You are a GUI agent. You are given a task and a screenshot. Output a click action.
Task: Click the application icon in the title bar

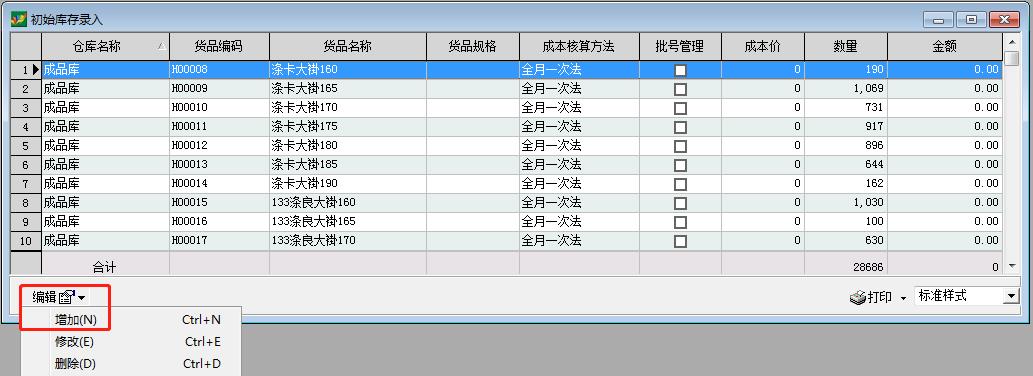pos(18,19)
